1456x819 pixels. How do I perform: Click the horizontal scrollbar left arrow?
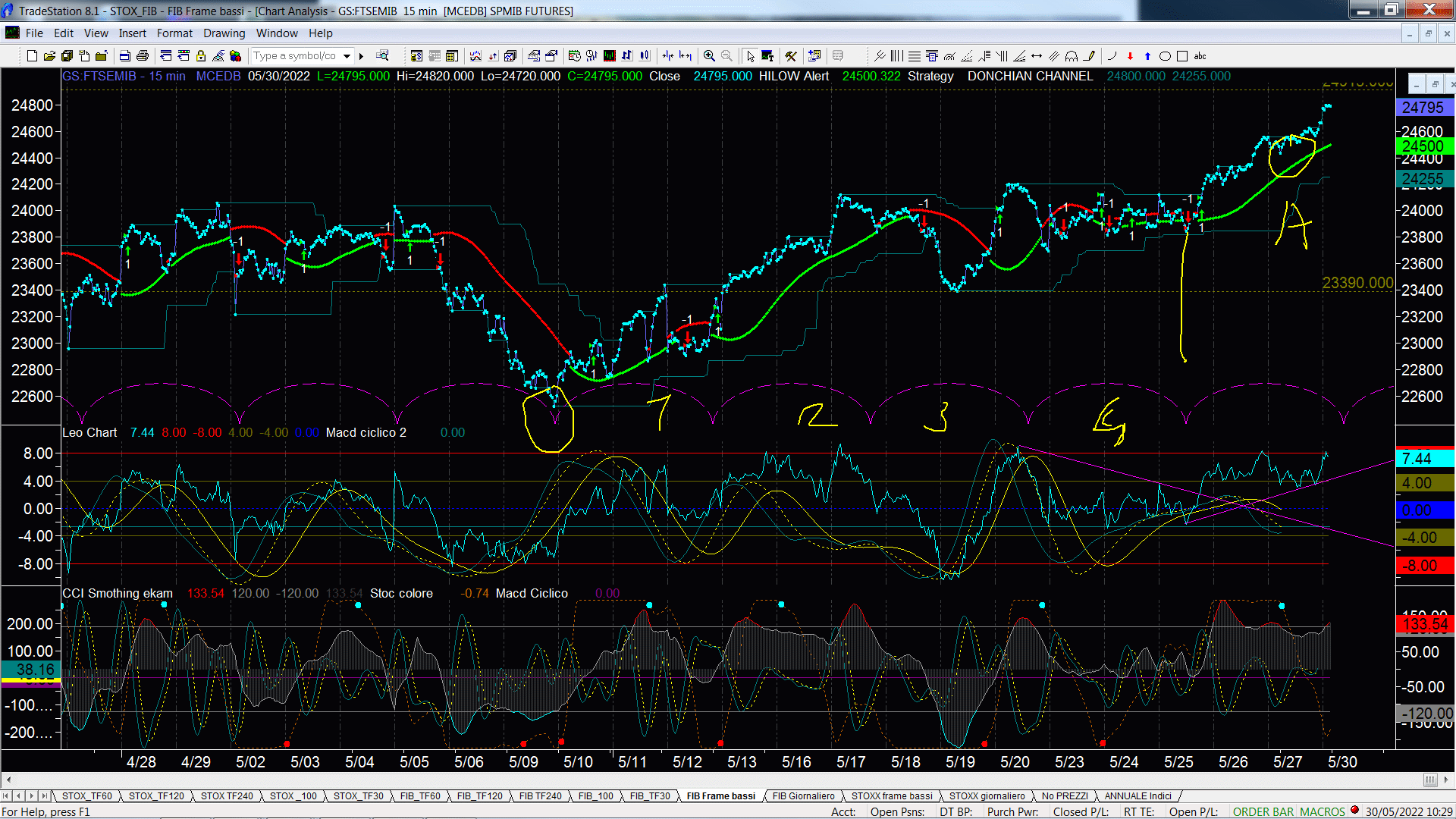coord(8,780)
